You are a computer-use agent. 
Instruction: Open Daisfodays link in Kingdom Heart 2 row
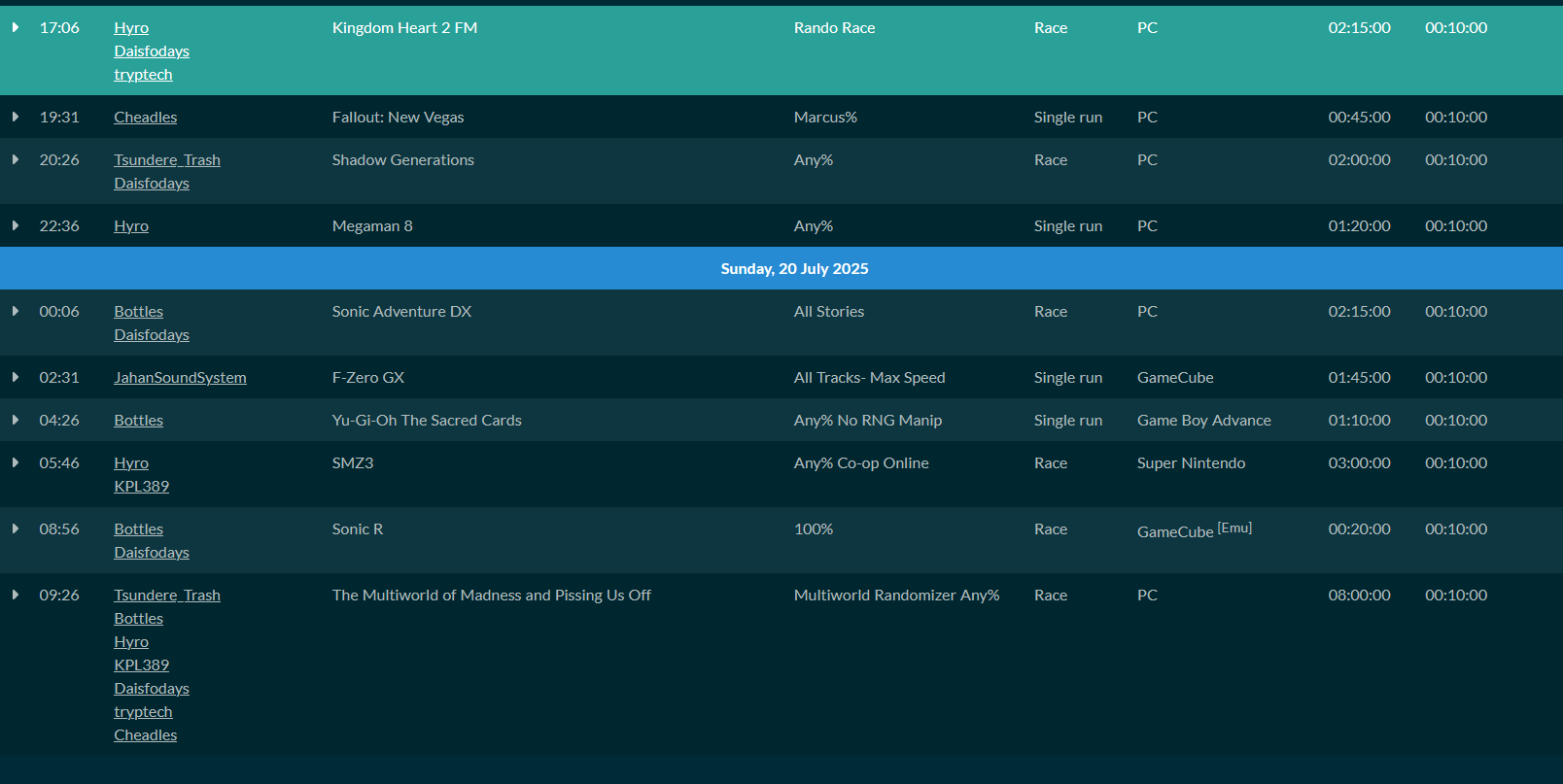152,51
